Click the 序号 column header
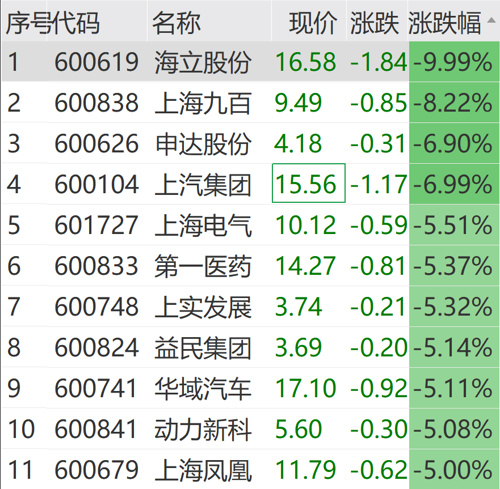The image size is (500, 489). (x=29, y=23)
